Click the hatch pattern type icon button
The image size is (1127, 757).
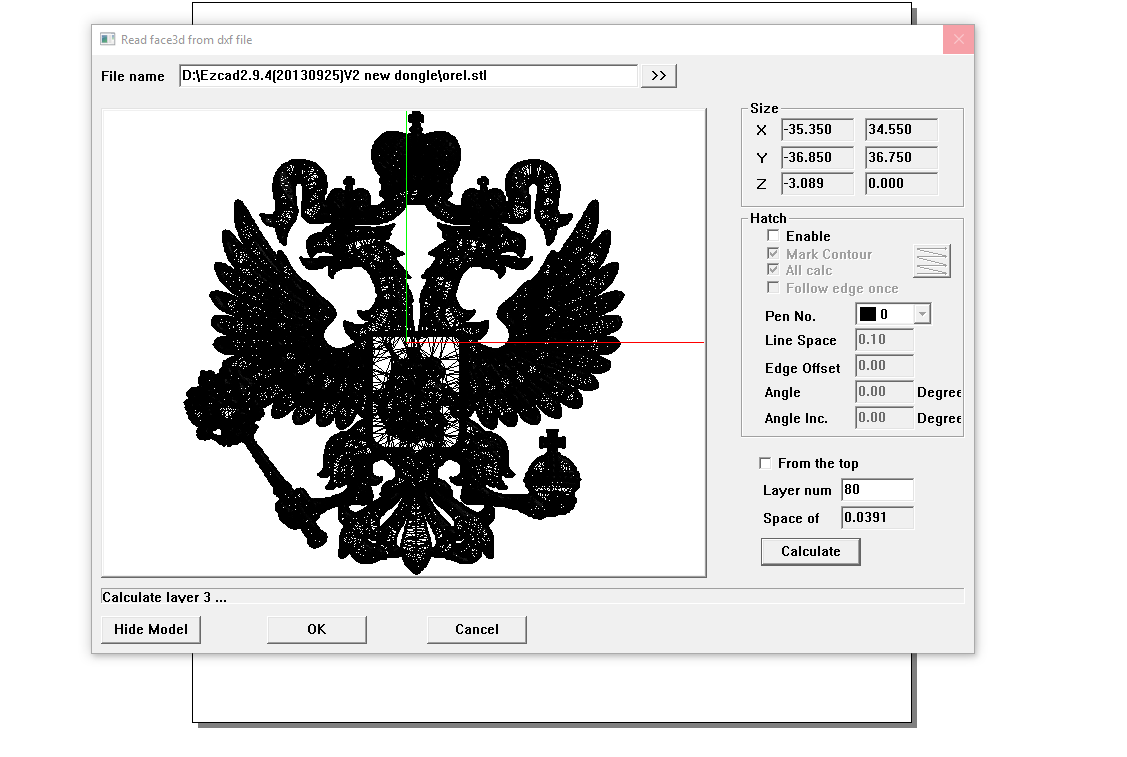(x=931, y=261)
